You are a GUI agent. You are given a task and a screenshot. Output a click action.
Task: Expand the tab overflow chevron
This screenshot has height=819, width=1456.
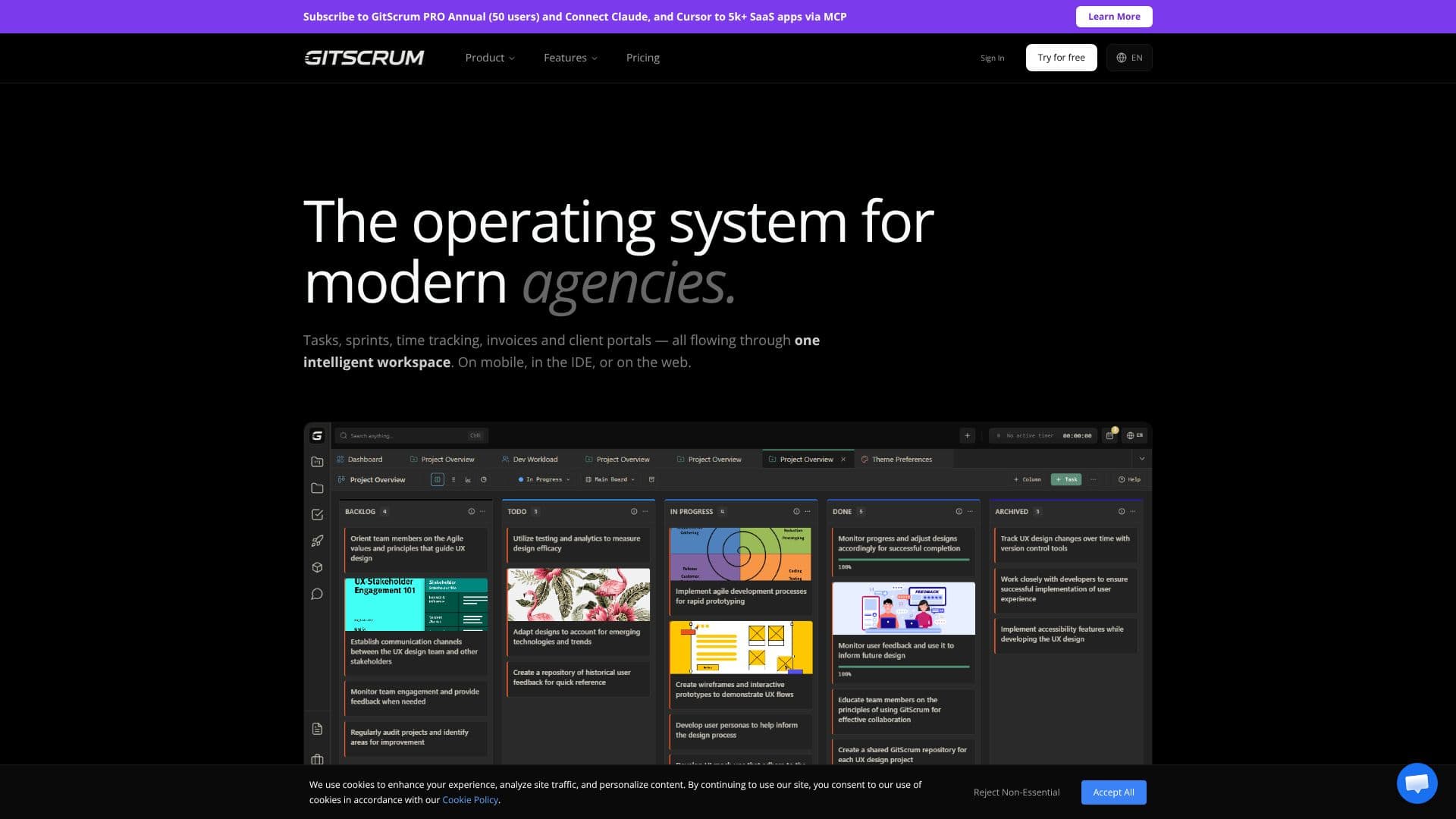(1141, 459)
